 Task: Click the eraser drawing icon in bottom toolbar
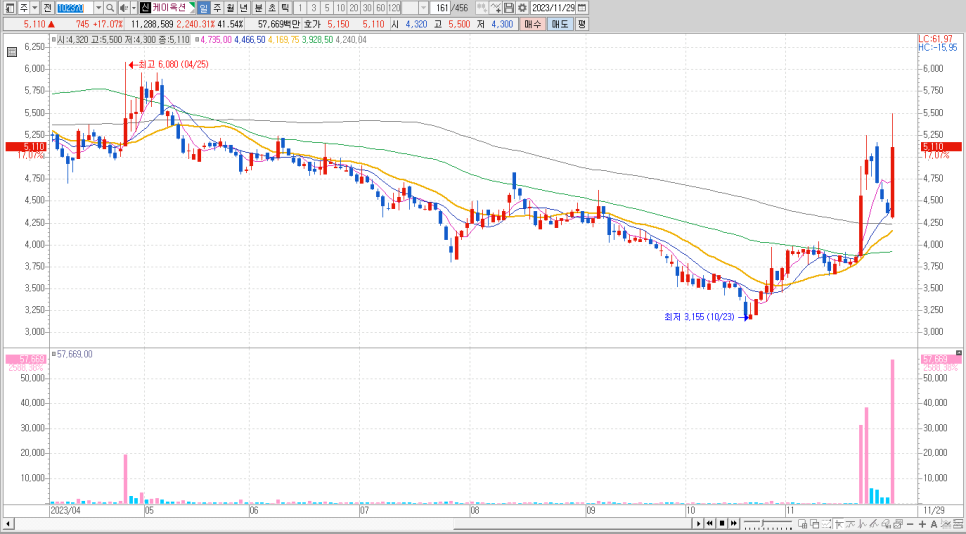tap(887, 524)
